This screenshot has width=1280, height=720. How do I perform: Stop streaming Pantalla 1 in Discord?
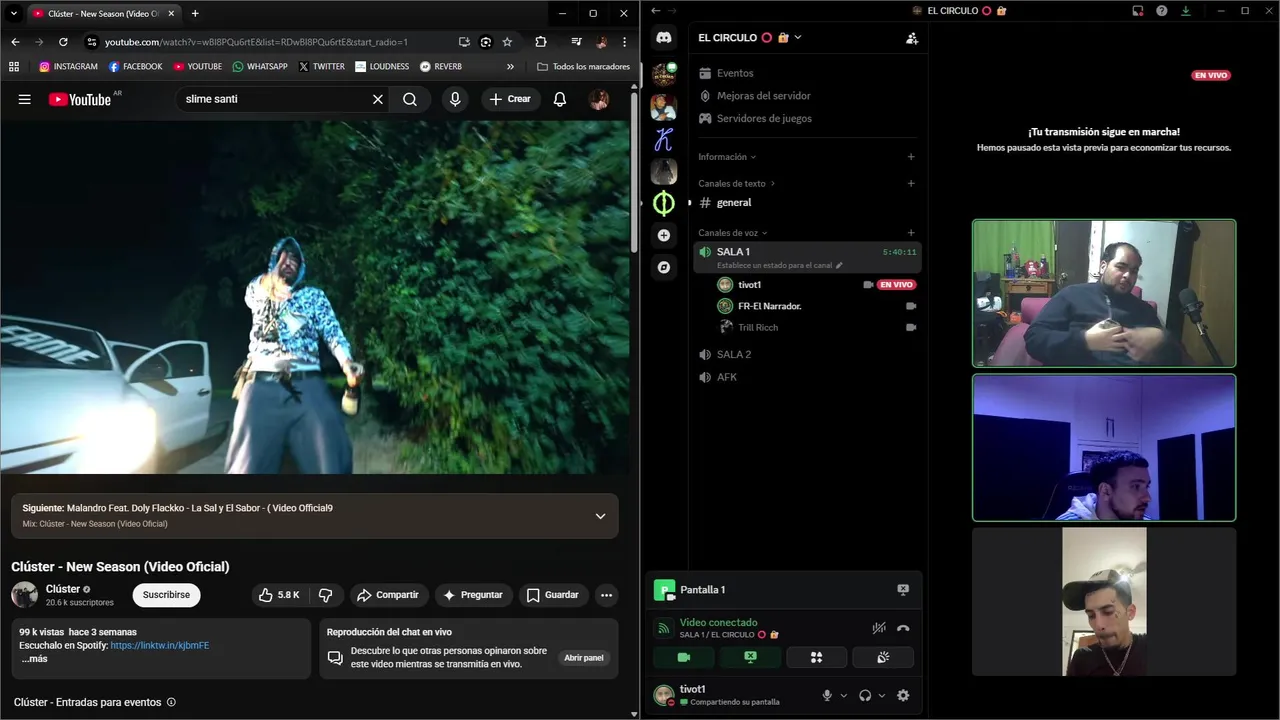(x=903, y=590)
